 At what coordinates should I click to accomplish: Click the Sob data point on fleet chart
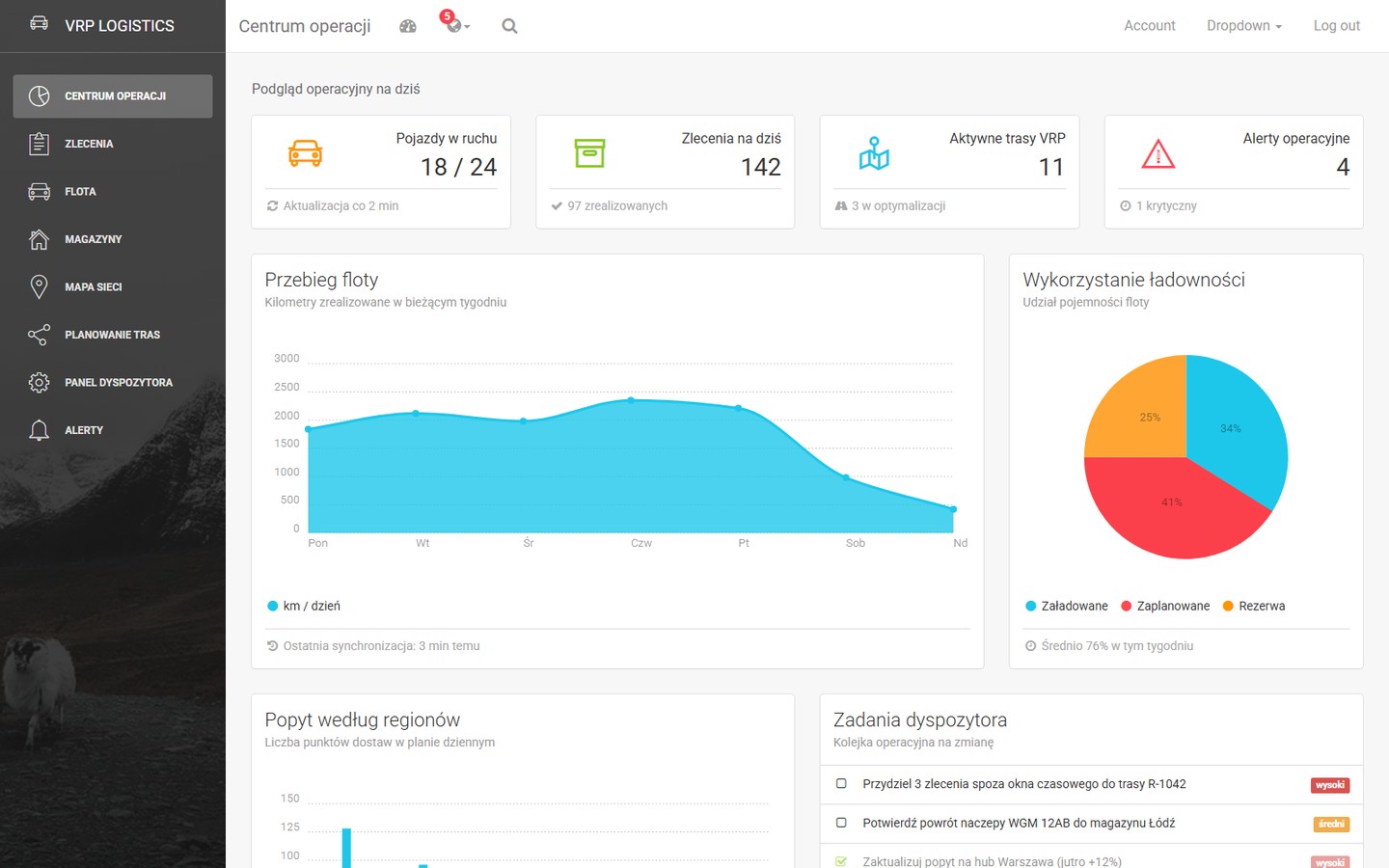pos(846,477)
